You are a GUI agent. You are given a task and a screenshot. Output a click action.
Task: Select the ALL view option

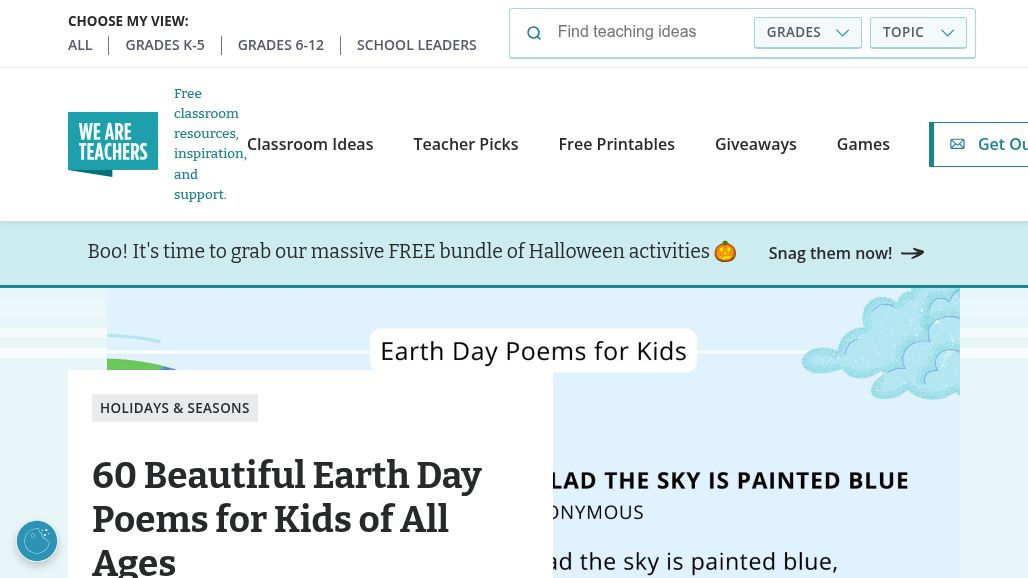(80, 45)
